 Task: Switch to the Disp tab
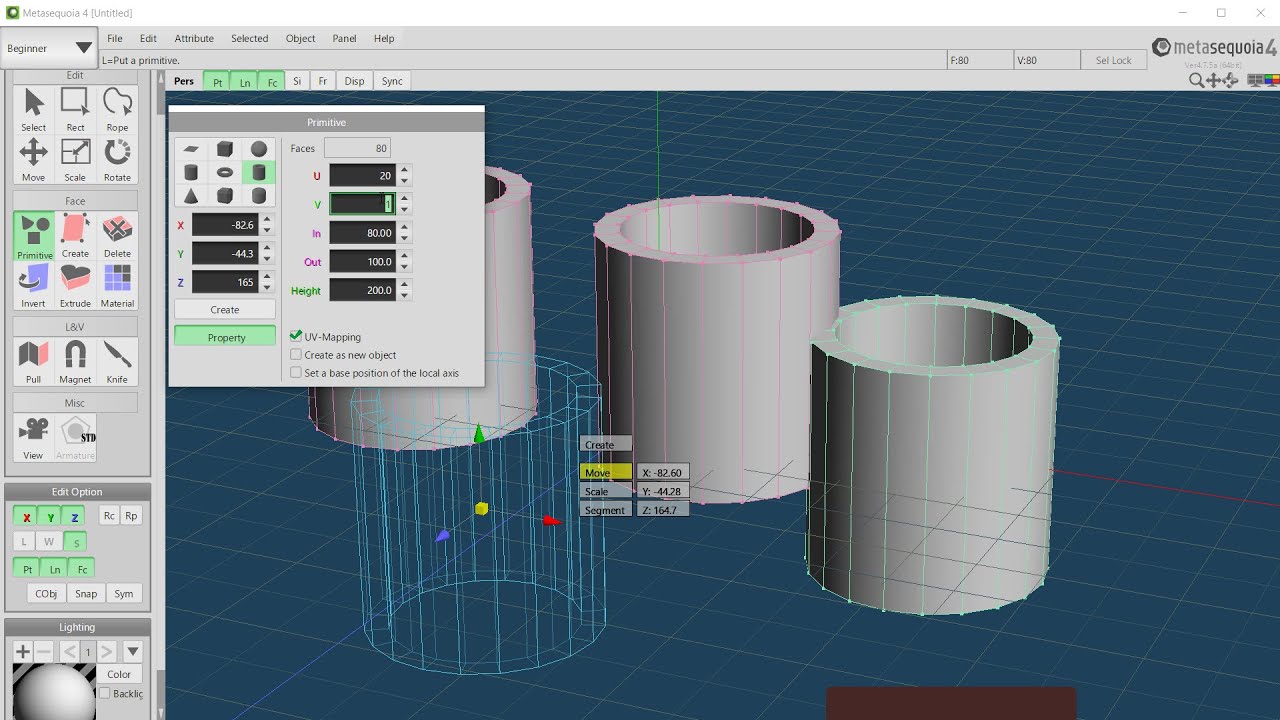(353, 81)
